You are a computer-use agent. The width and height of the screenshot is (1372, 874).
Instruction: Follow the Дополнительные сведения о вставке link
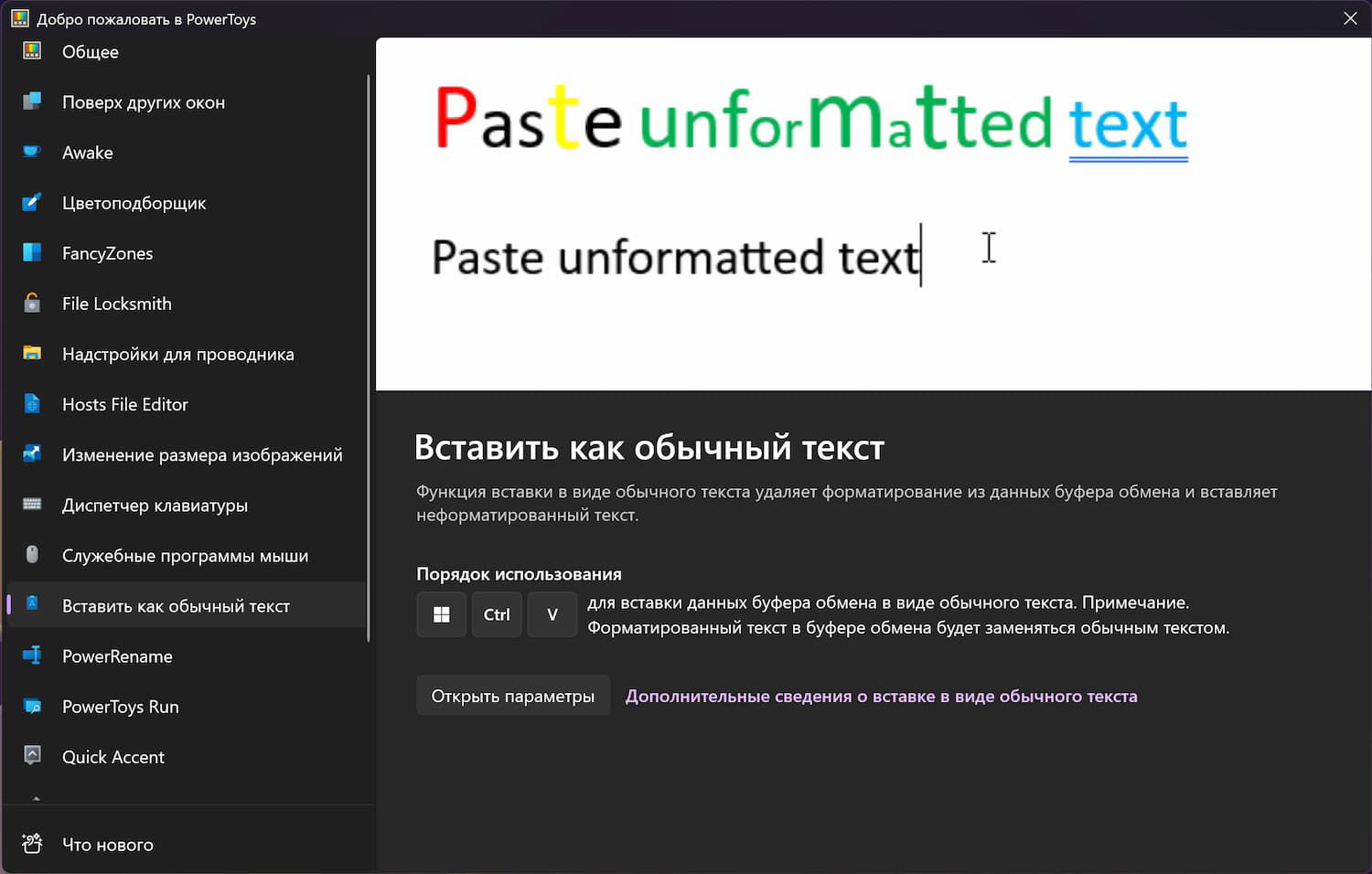coord(881,696)
